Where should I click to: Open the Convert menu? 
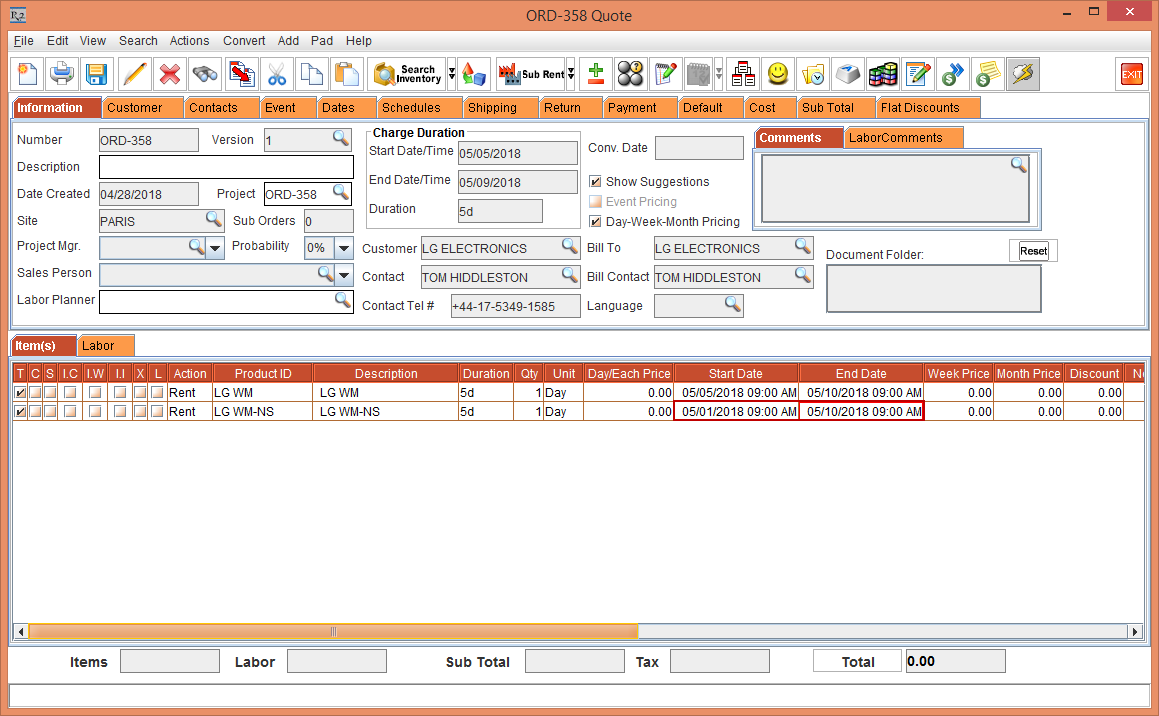point(244,41)
